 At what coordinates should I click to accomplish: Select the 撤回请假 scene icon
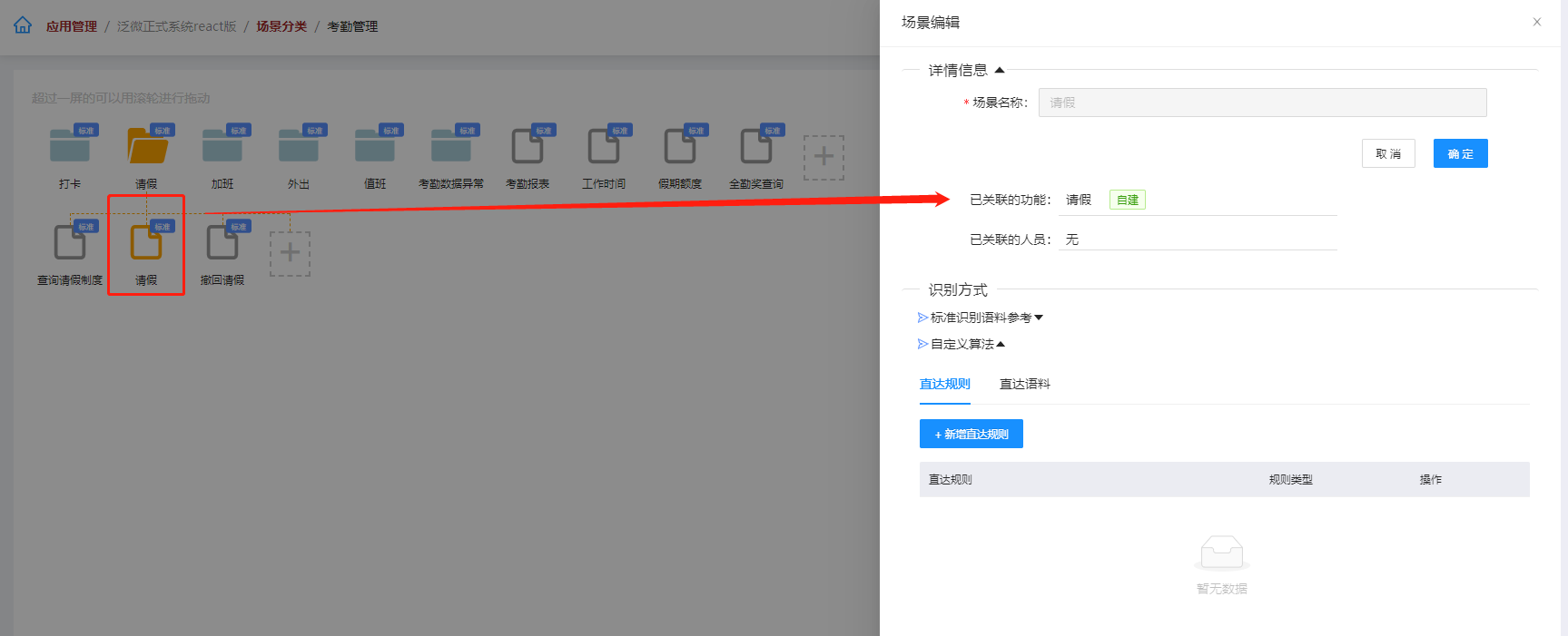[222, 241]
